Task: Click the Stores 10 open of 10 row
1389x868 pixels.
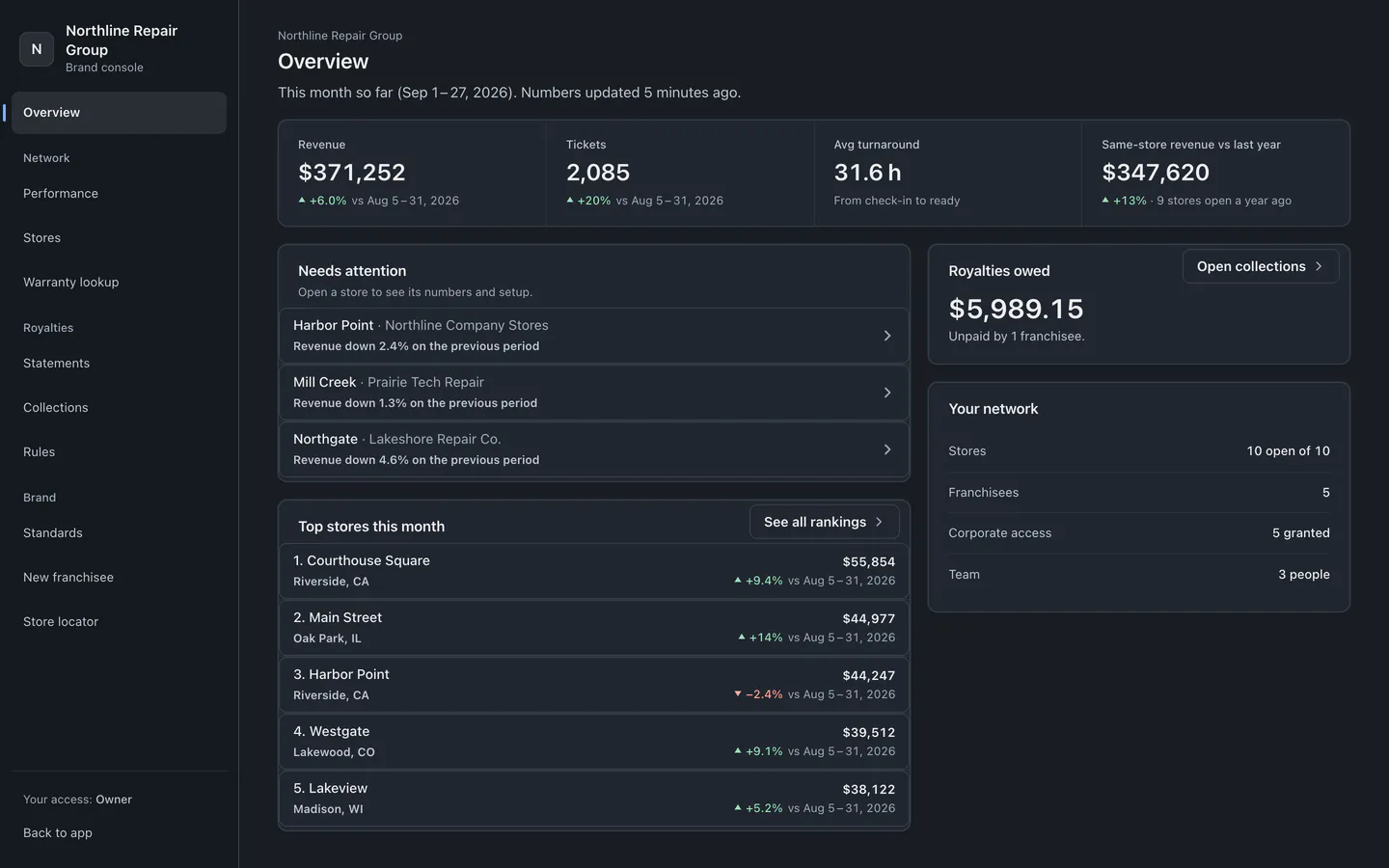Action: point(1139,451)
